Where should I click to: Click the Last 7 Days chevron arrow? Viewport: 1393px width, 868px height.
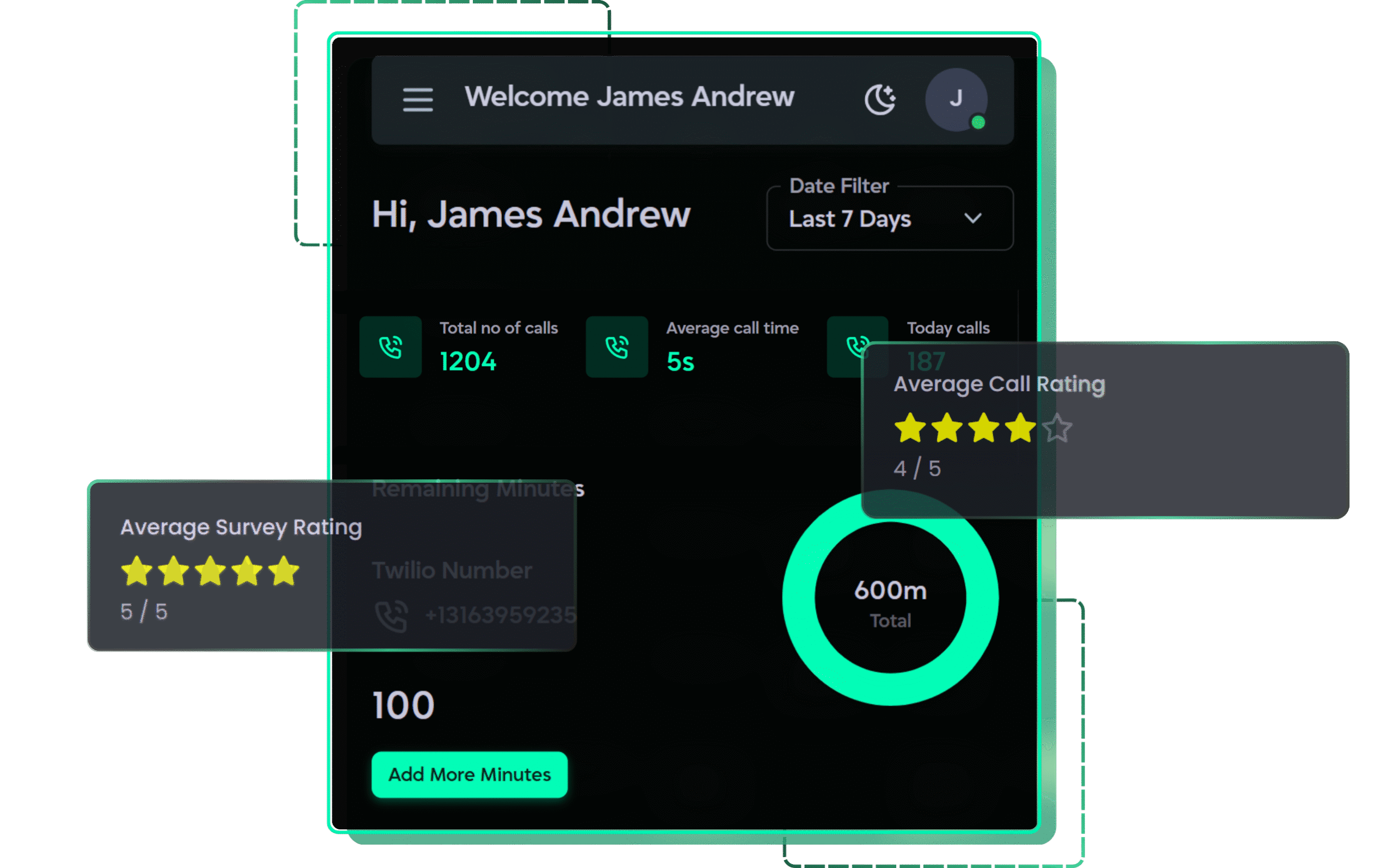[972, 218]
